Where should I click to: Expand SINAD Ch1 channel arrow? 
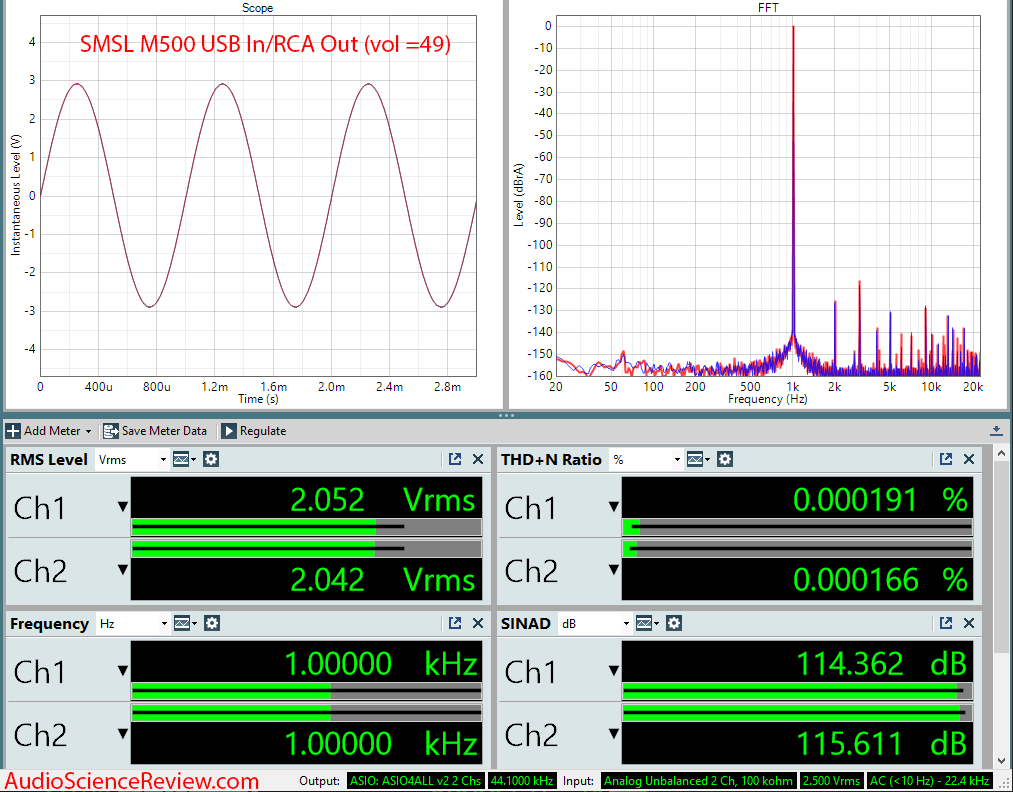pyautogui.click(x=614, y=671)
